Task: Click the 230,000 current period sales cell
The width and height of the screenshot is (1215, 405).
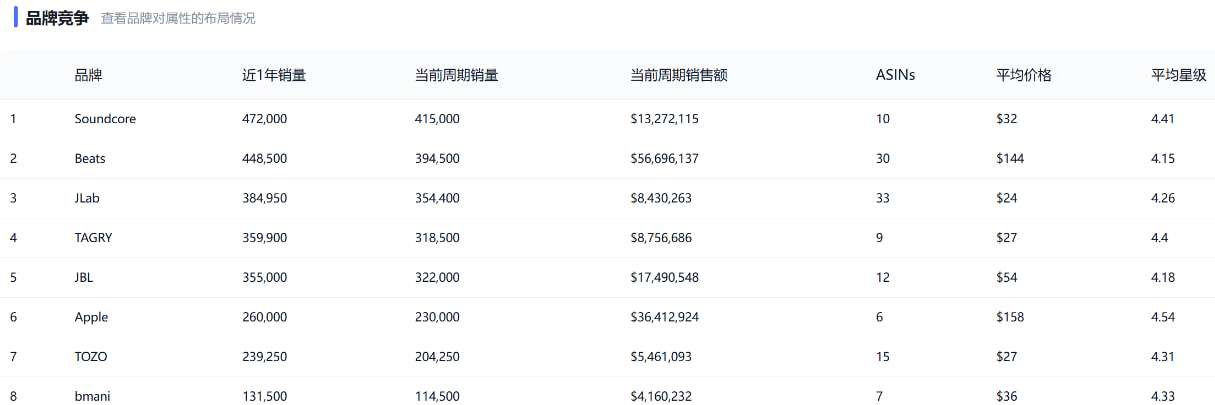Action: click(437, 317)
